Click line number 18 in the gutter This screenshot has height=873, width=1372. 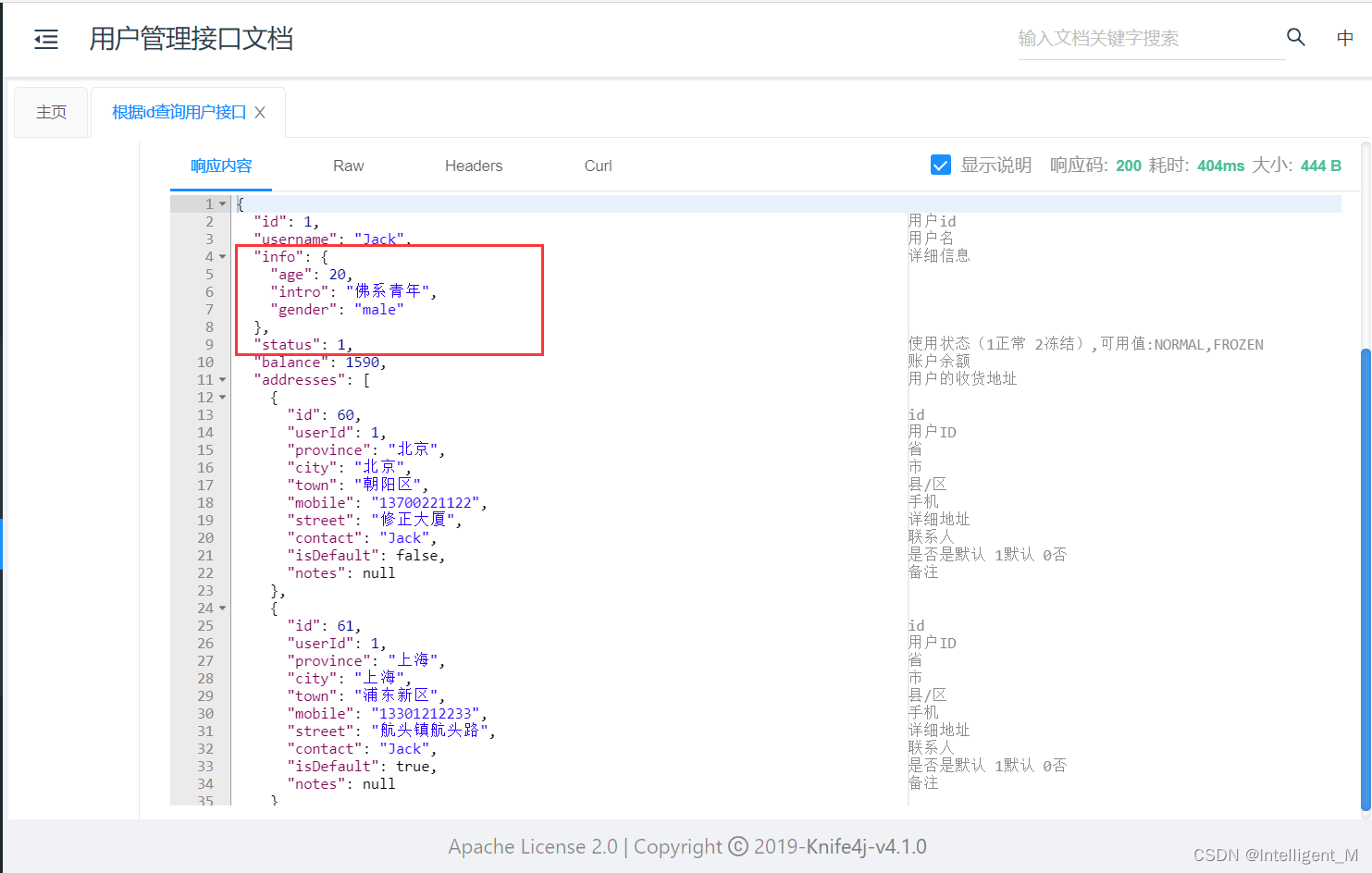[205, 502]
